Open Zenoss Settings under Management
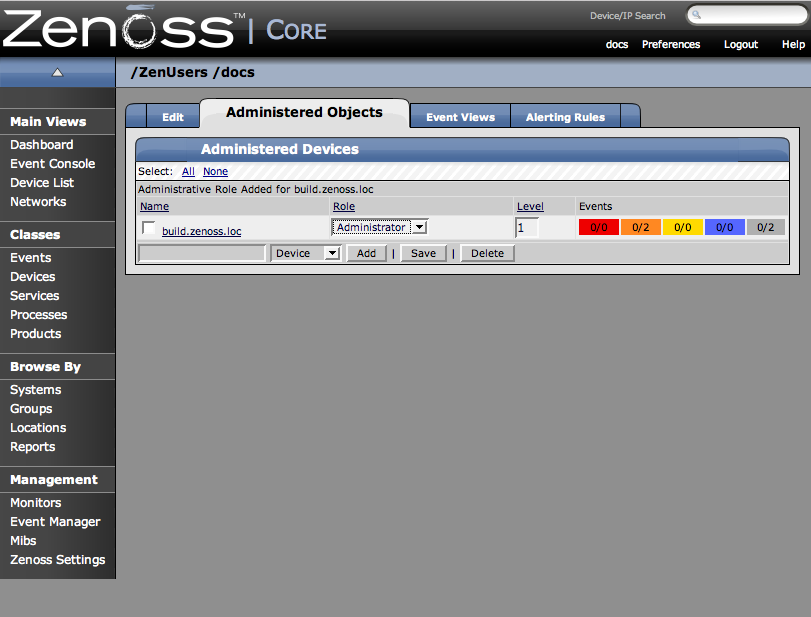811x617 pixels. (57, 560)
